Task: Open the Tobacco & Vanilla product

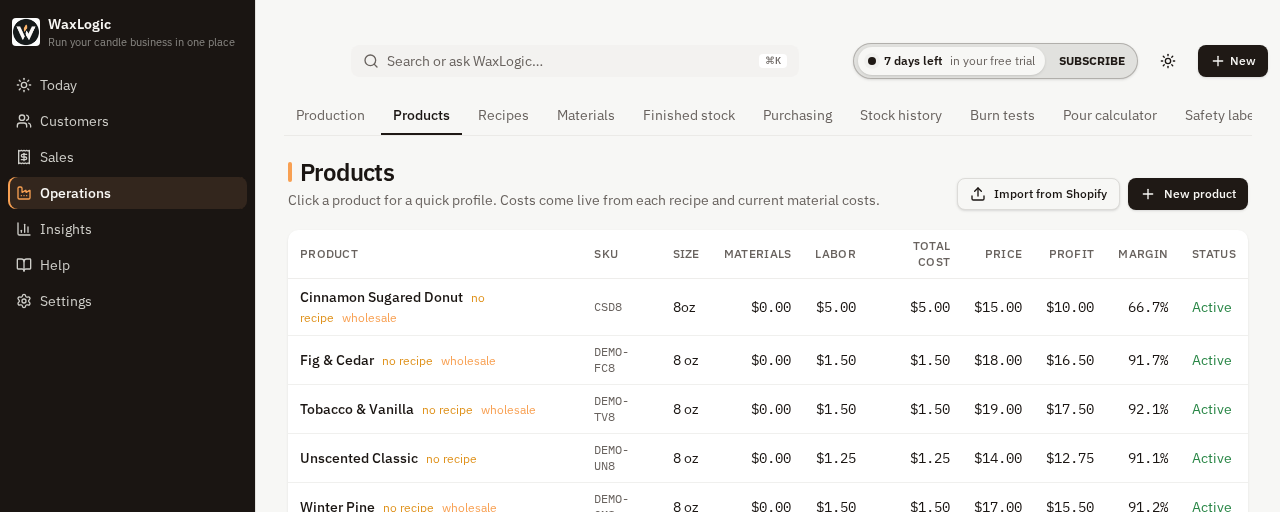Action: click(357, 409)
